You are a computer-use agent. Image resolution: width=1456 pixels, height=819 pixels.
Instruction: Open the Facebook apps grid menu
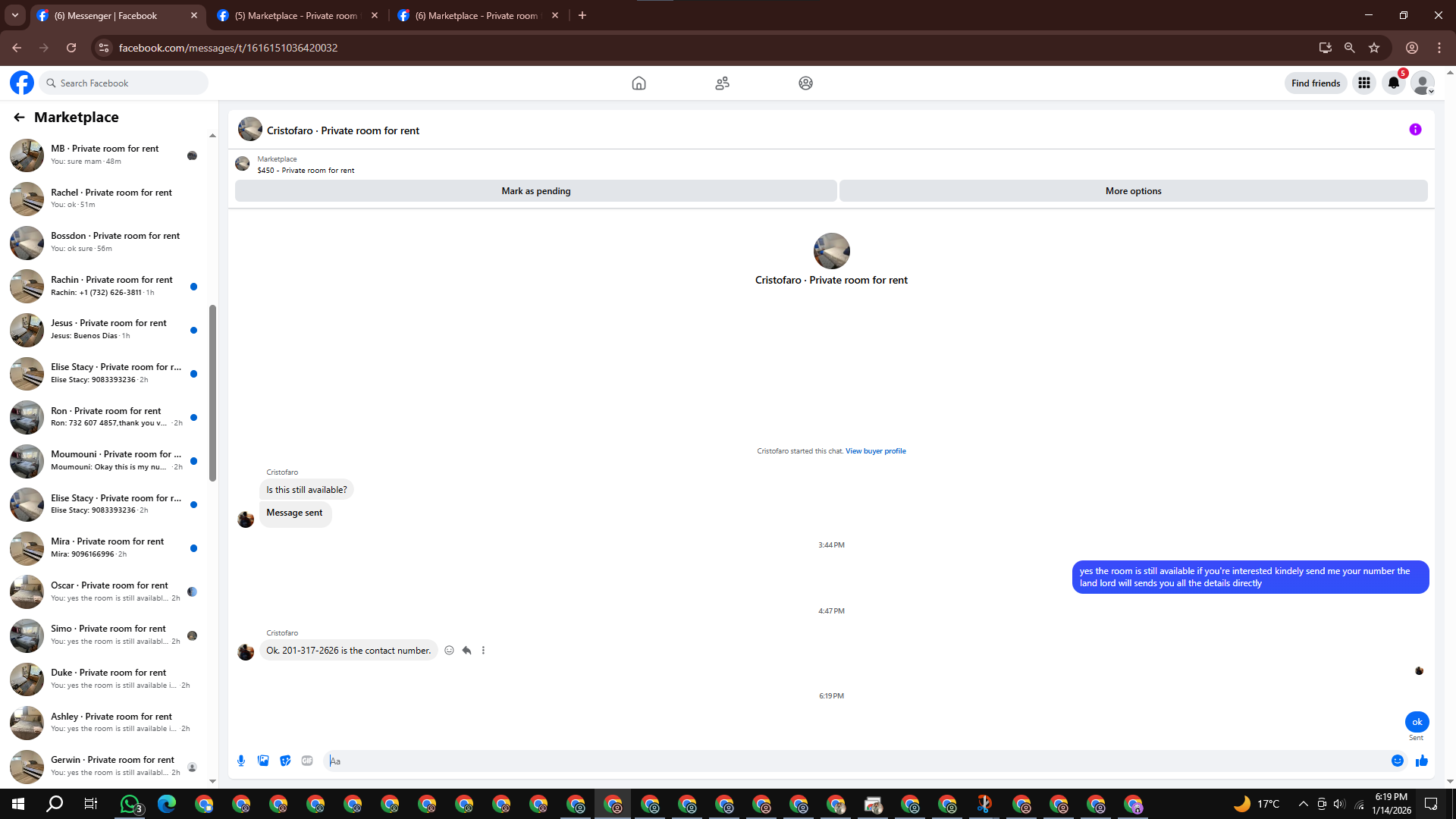pos(1363,83)
